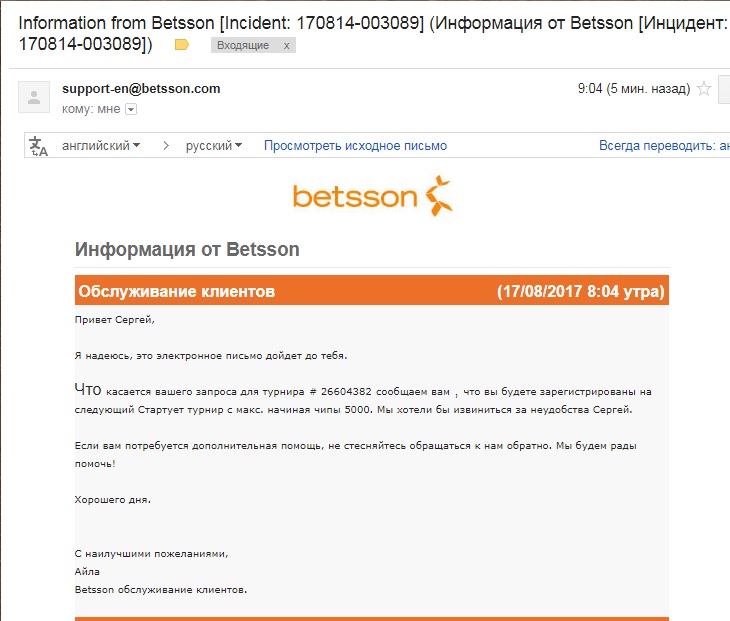Open target language русский dropdown
The height and width of the screenshot is (621, 730).
point(214,146)
